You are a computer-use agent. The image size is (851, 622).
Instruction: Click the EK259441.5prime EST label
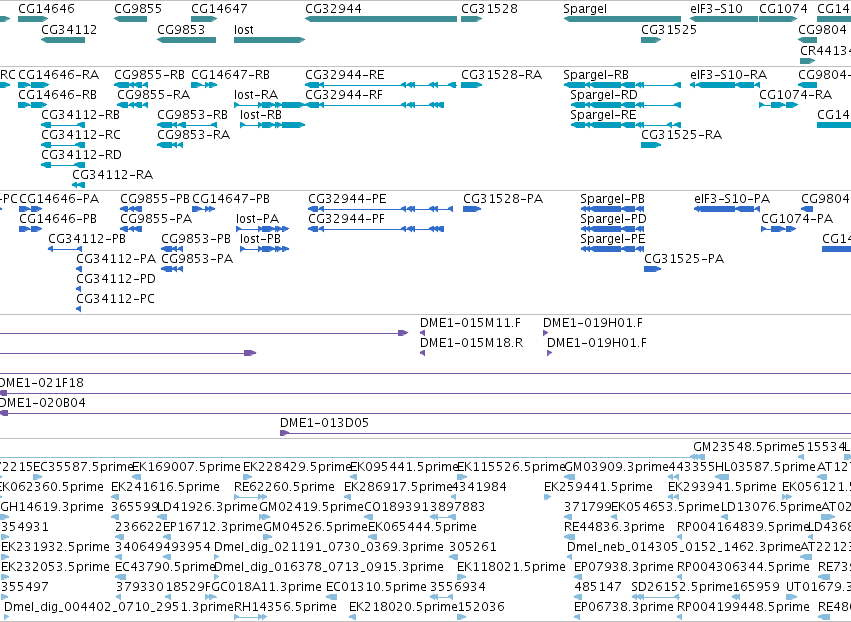point(599,487)
